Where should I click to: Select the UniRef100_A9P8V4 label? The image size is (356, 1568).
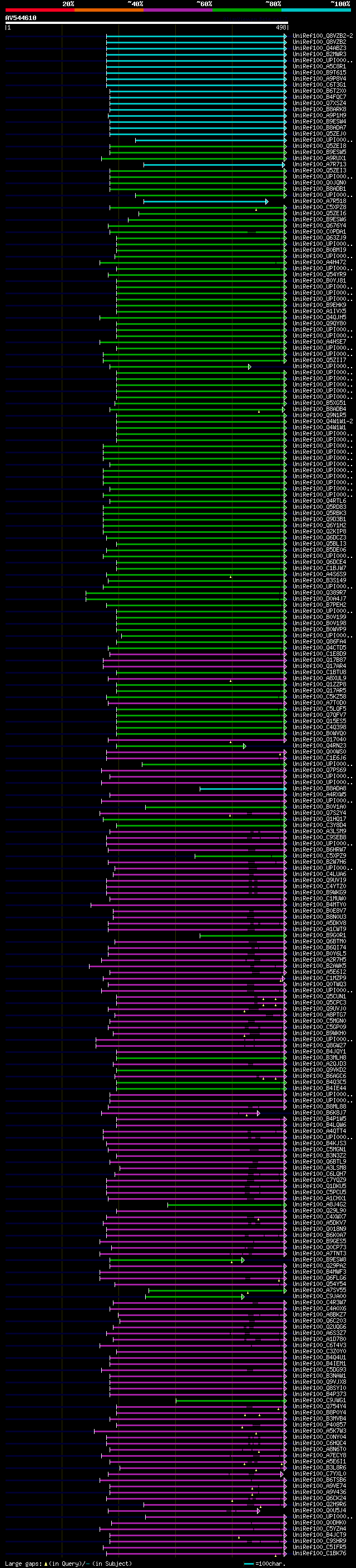pyautogui.click(x=319, y=78)
